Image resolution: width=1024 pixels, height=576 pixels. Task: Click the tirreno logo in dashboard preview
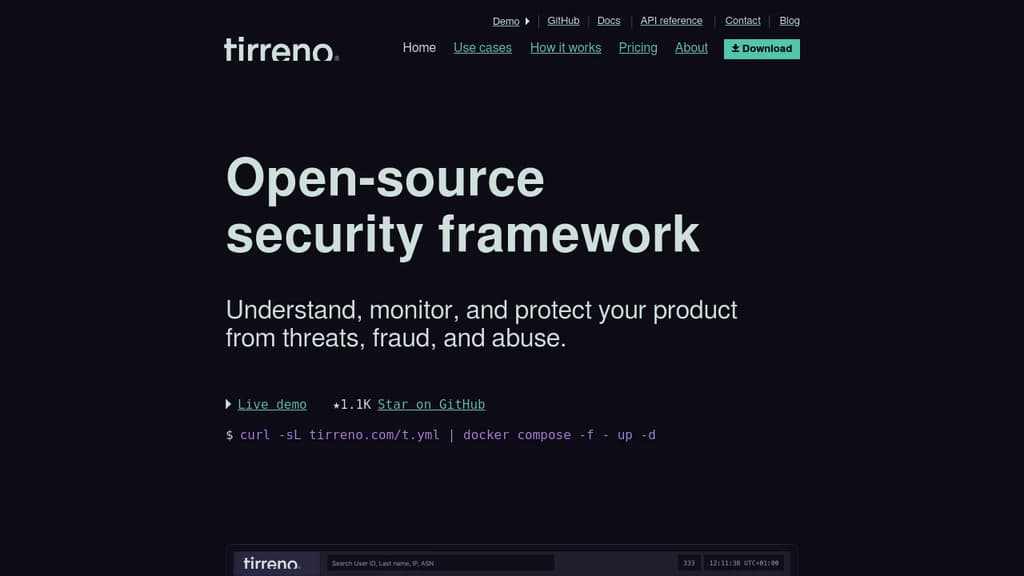coord(272,563)
